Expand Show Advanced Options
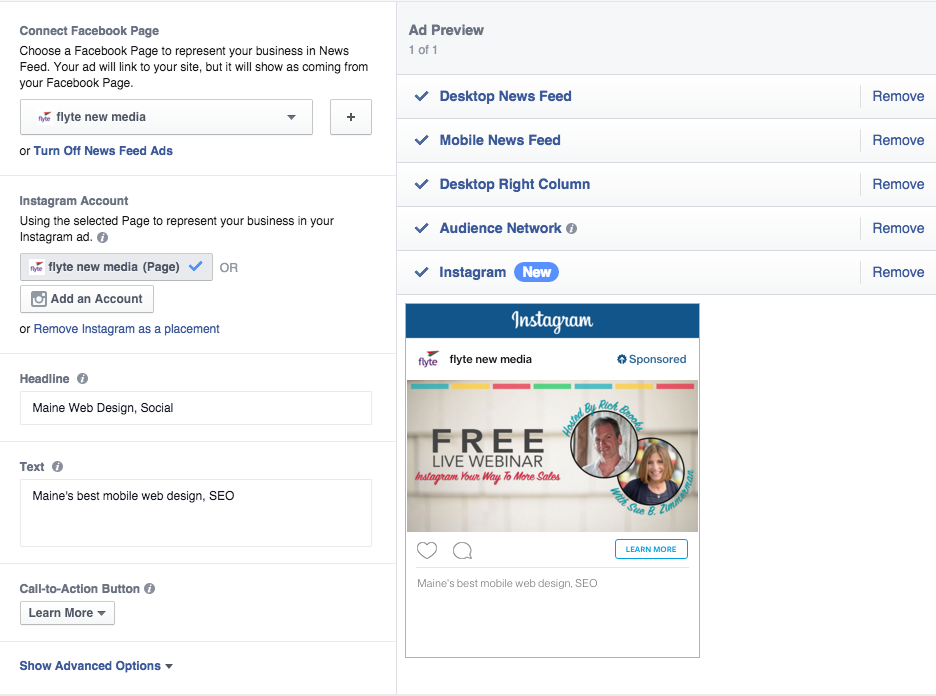This screenshot has height=696, width=936. point(96,666)
